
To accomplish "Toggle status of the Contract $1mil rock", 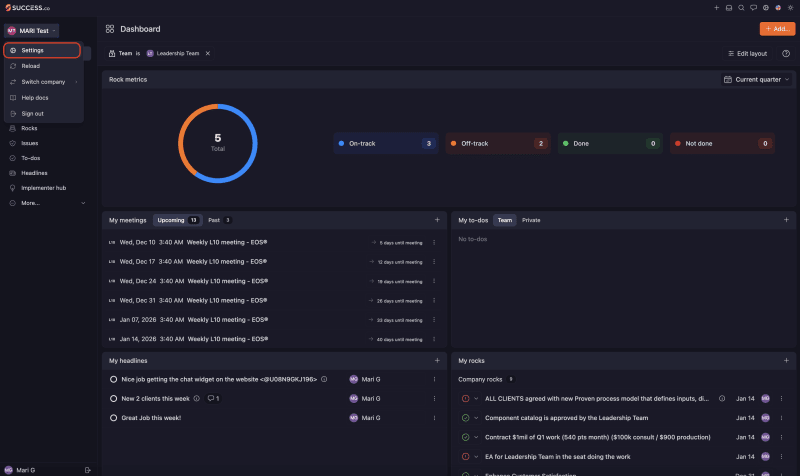I will (x=465, y=437).
